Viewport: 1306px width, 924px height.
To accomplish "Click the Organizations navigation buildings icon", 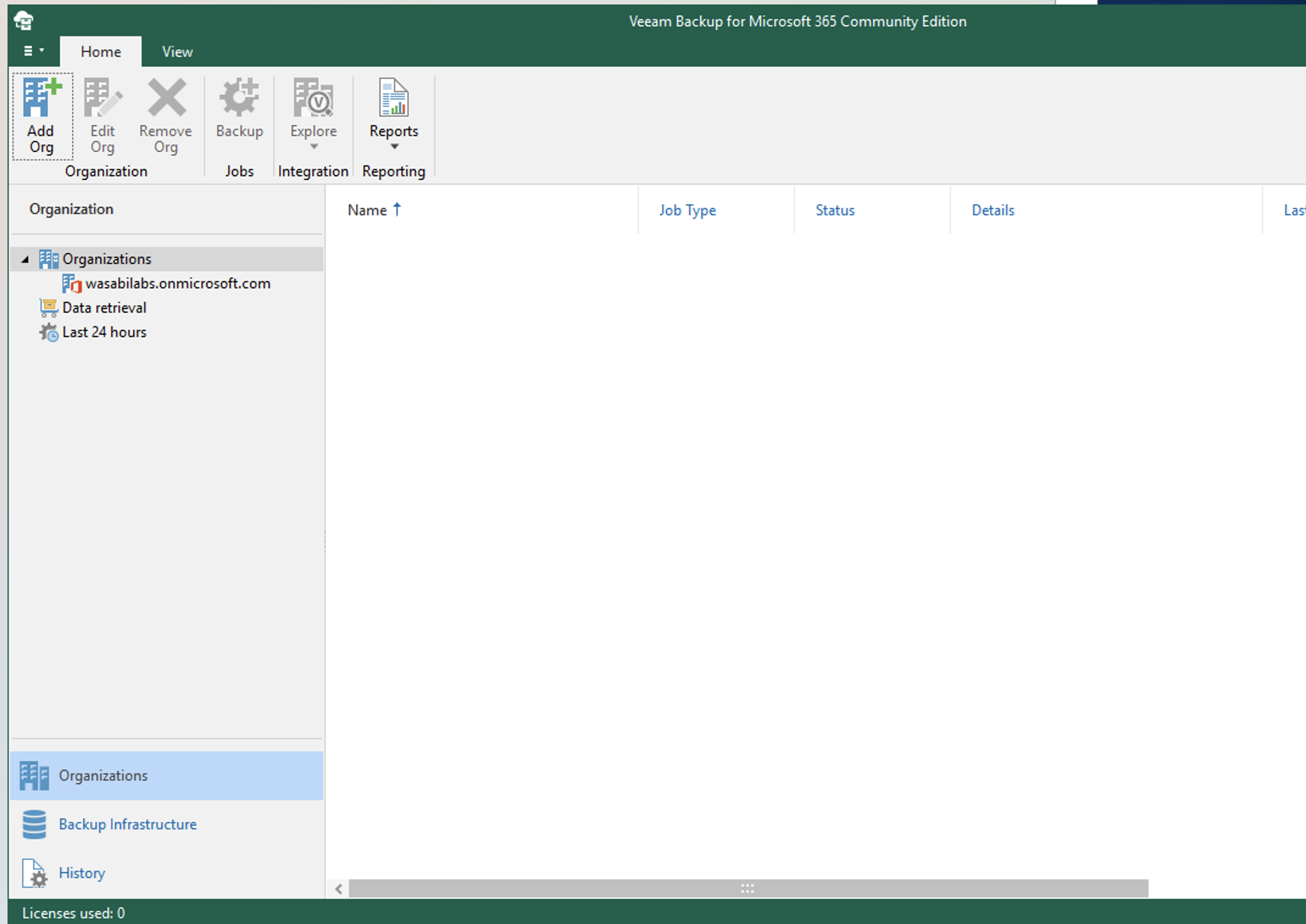I will pos(34,776).
